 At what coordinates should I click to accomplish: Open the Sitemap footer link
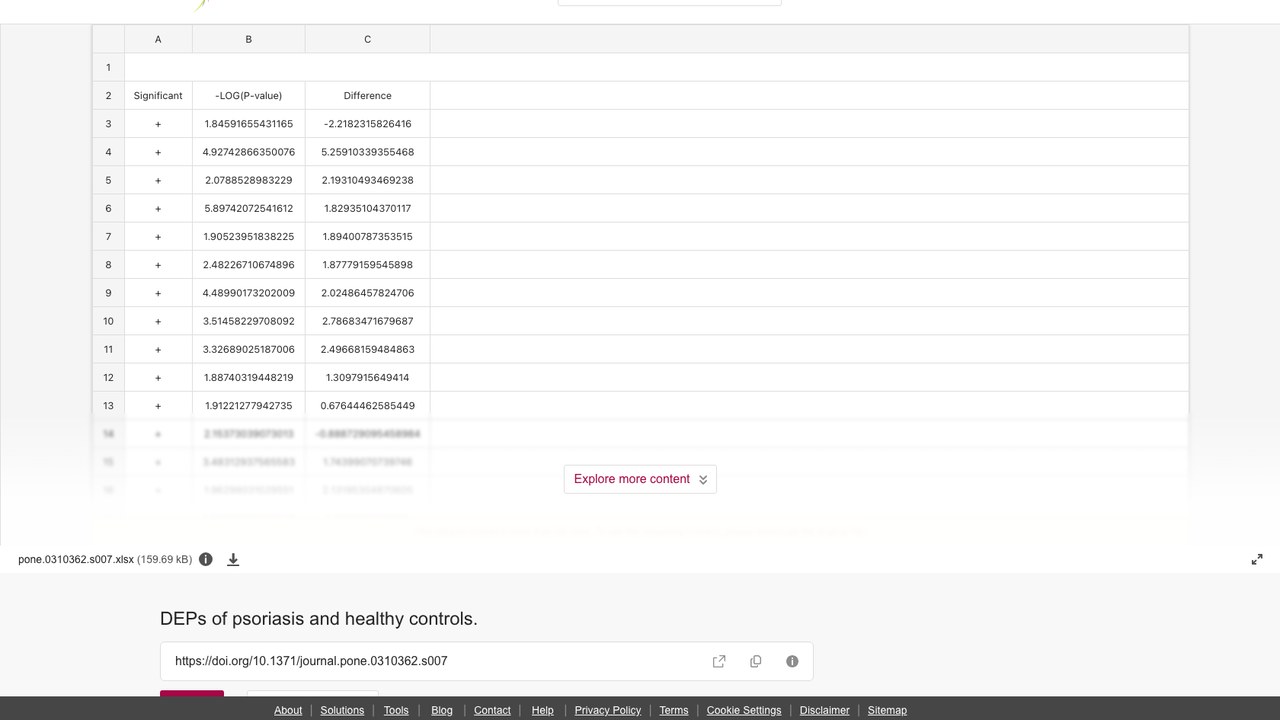[887, 710]
